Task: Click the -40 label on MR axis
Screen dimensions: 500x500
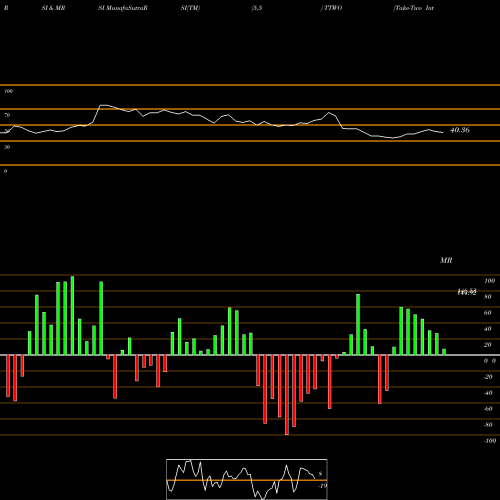Action: click(x=488, y=393)
